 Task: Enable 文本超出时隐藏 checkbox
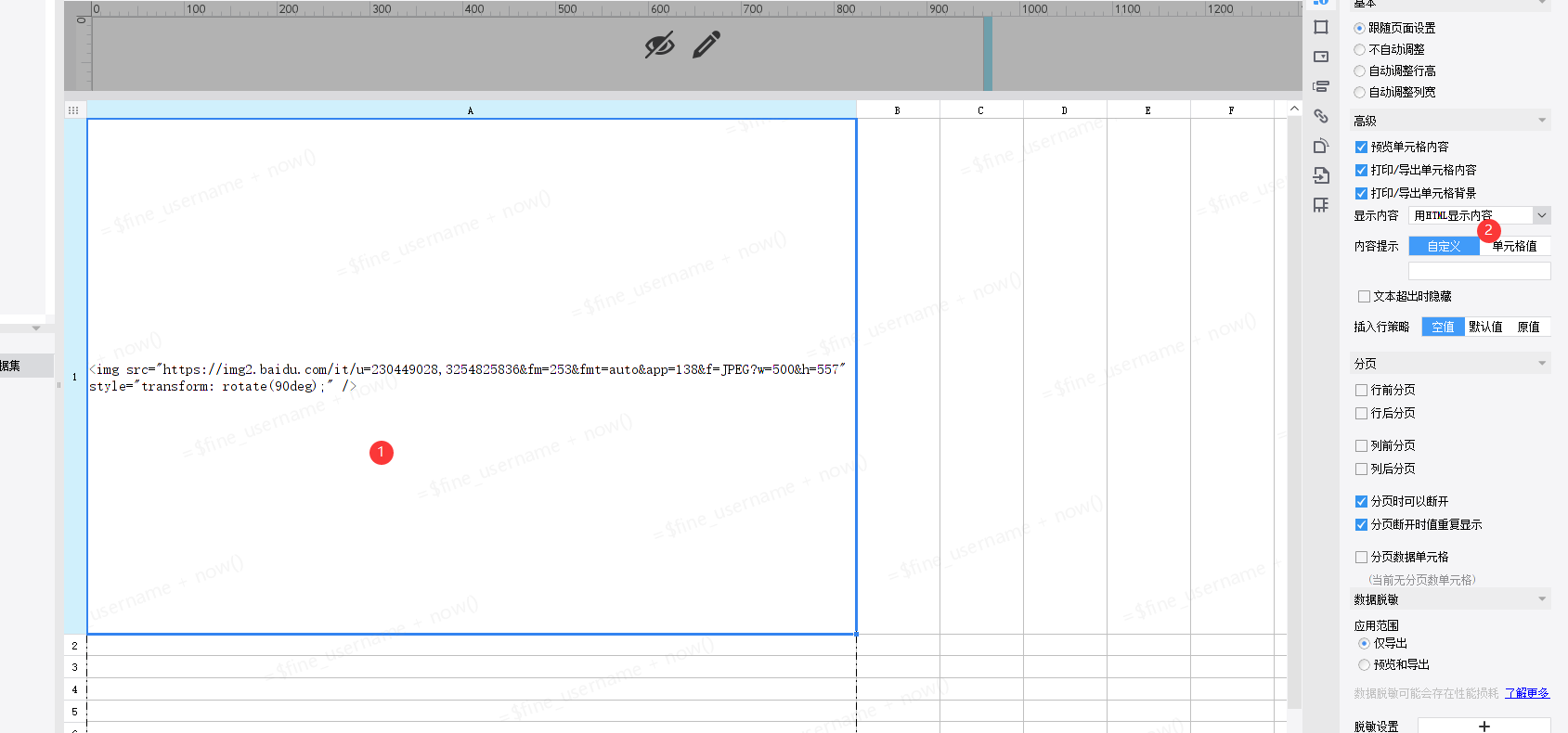point(1364,296)
